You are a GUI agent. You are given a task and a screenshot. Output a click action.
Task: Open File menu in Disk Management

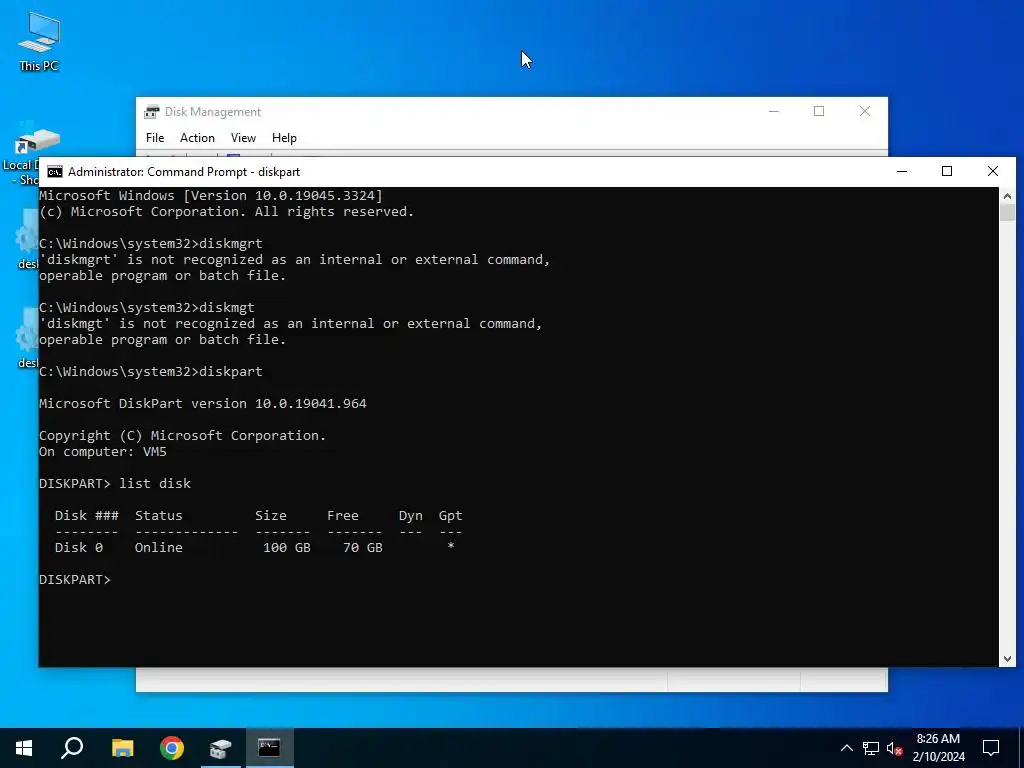[155, 138]
